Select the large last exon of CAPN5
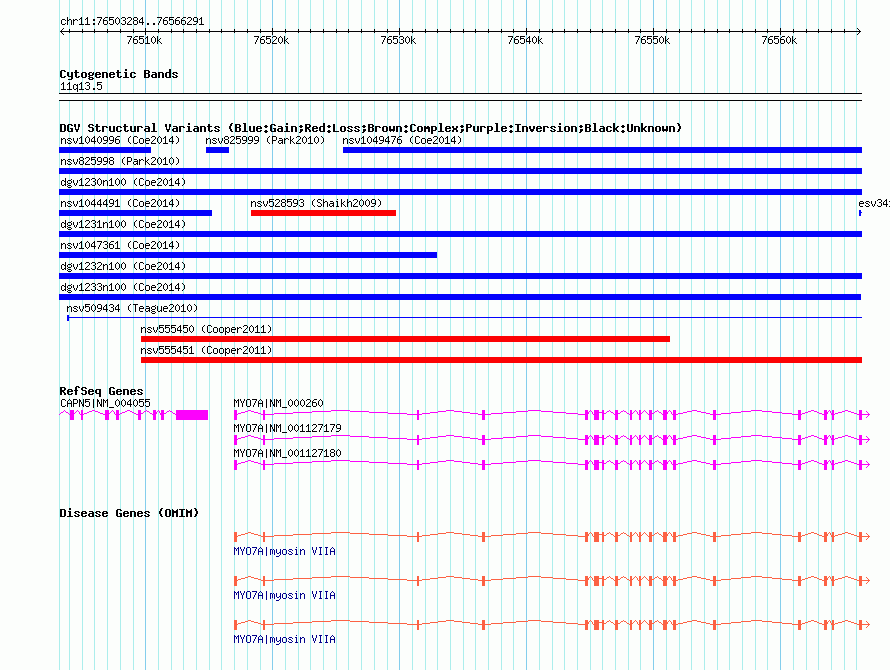The width and height of the screenshot is (890, 670). click(x=192, y=415)
